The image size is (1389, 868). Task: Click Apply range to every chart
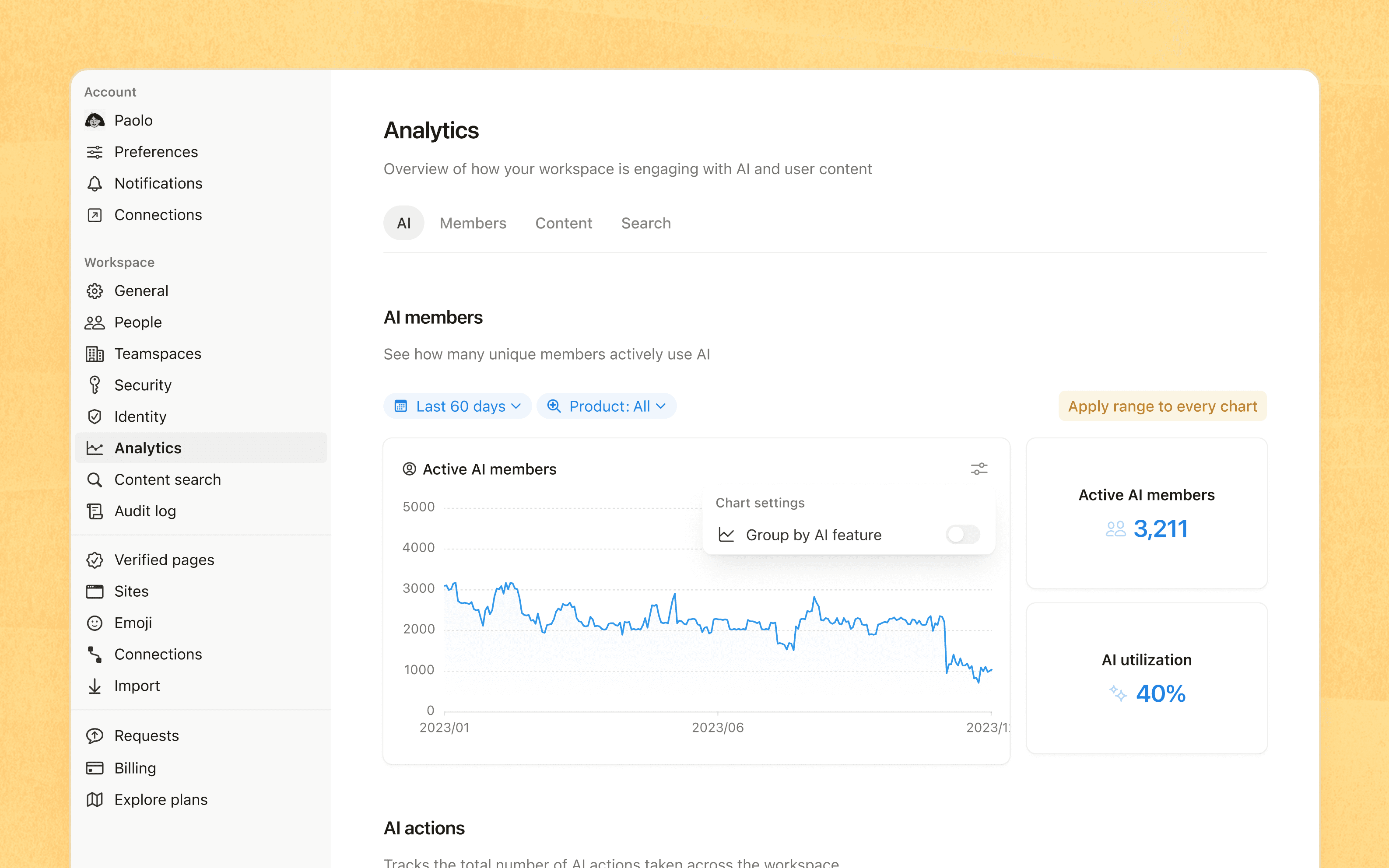pos(1162,406)
